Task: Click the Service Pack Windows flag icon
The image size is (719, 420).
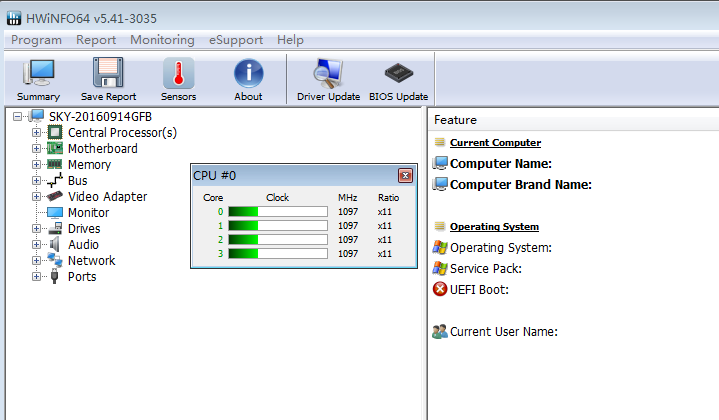Action: (440, 269)
